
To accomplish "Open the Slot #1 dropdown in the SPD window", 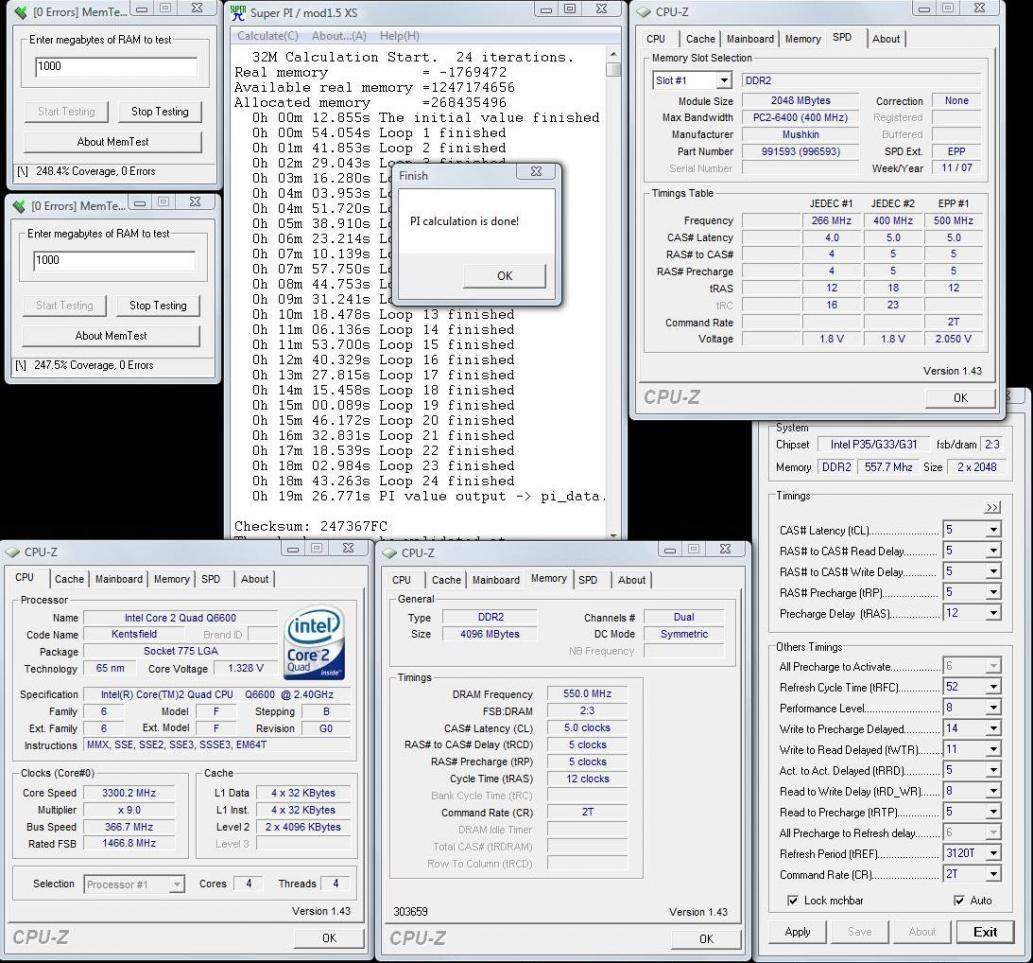I will coord(723,80).
